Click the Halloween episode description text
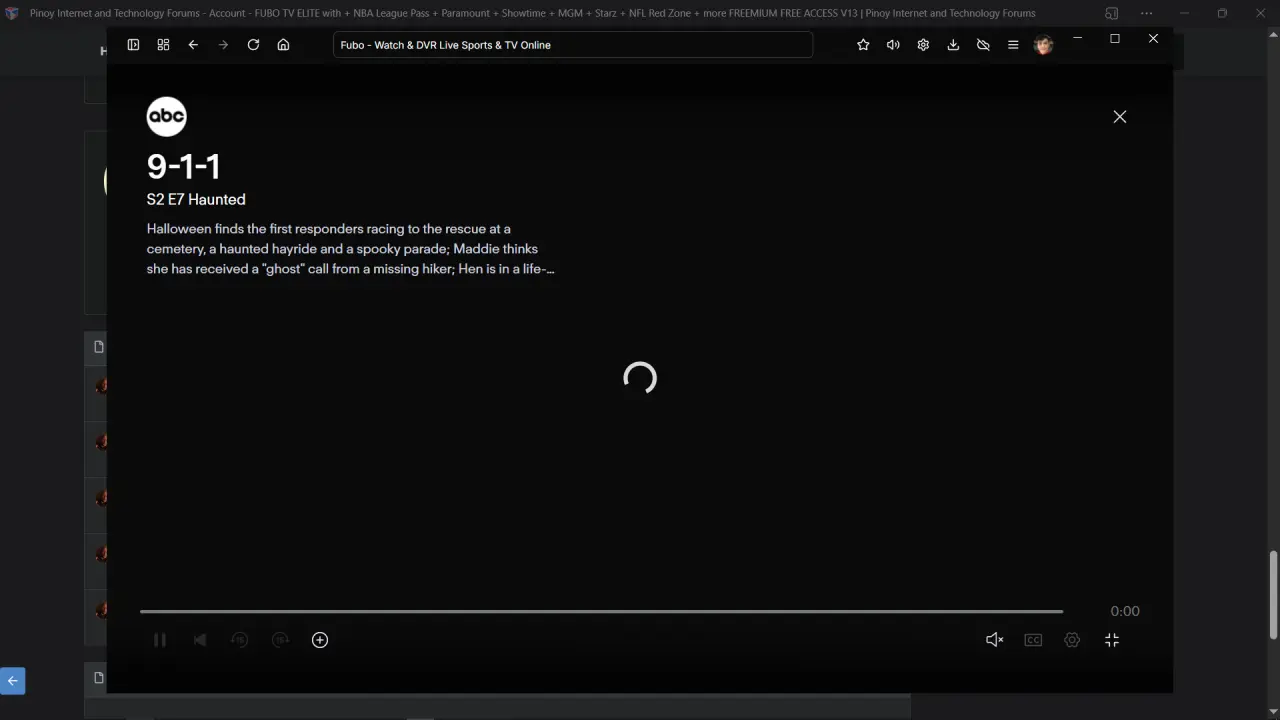This screenshot has height=720, width=1280. tap(350, 249)
